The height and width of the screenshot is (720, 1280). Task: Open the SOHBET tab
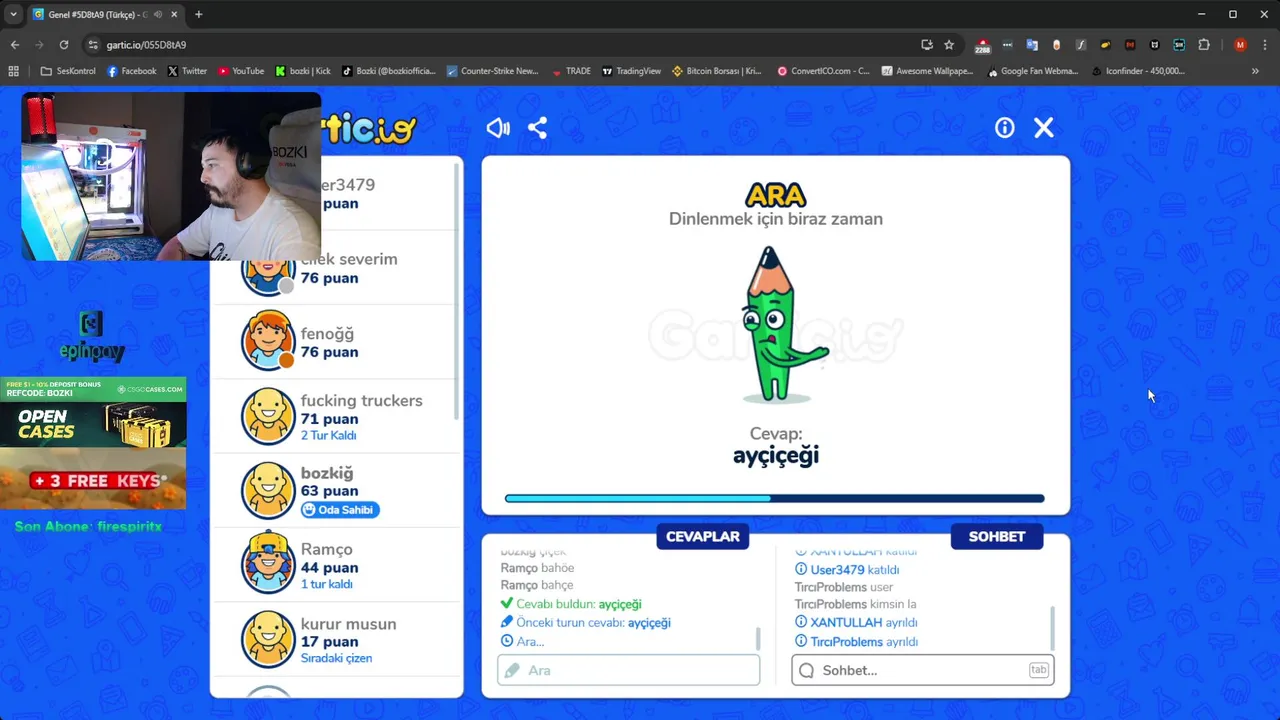tap(997, 536)
